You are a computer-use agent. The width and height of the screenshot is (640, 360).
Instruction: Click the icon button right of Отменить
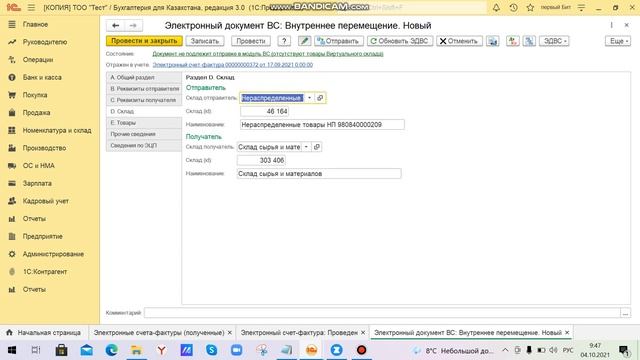tap(493, 41)
